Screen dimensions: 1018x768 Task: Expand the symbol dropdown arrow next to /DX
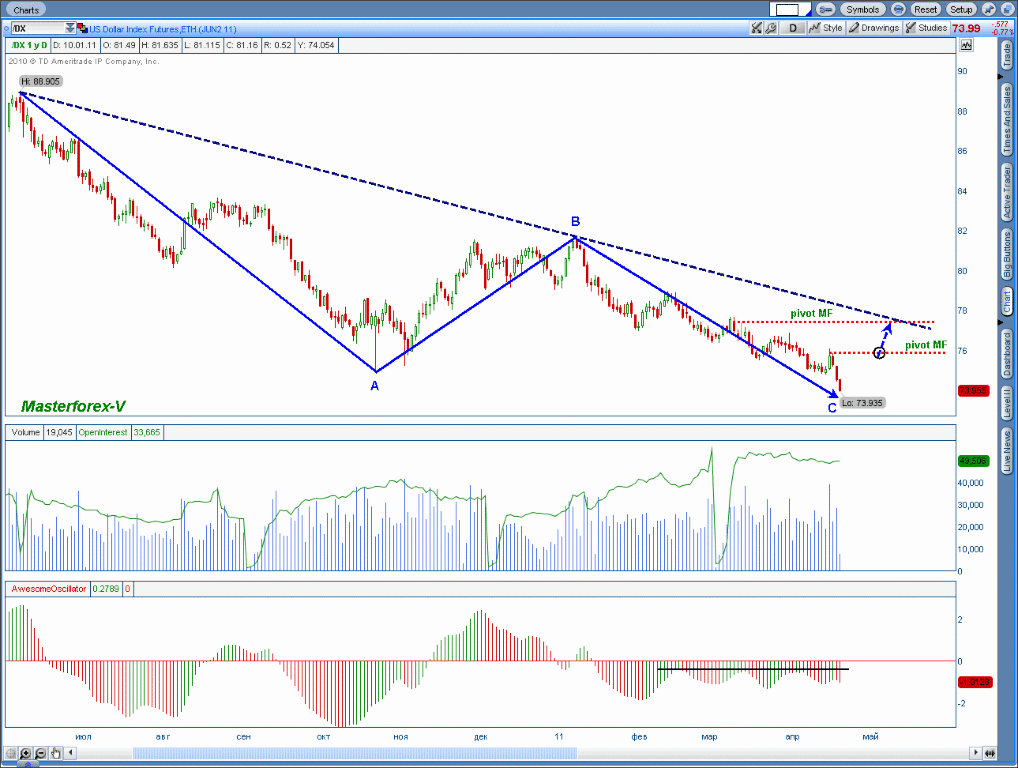70,29
